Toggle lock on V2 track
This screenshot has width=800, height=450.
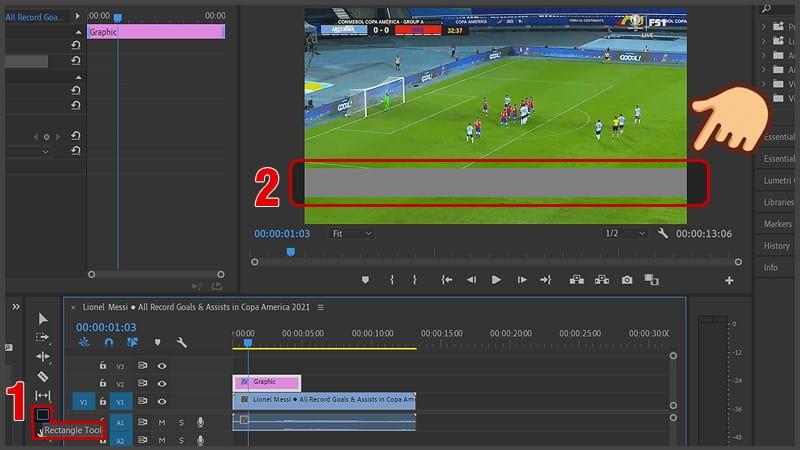(x=103, y=383)
